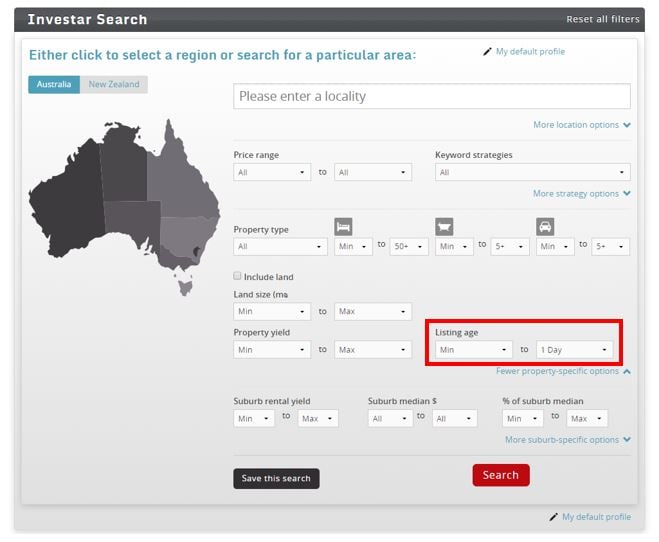
Task: Open Suburb median $ second All dropdown
Action: click(455, 418)
